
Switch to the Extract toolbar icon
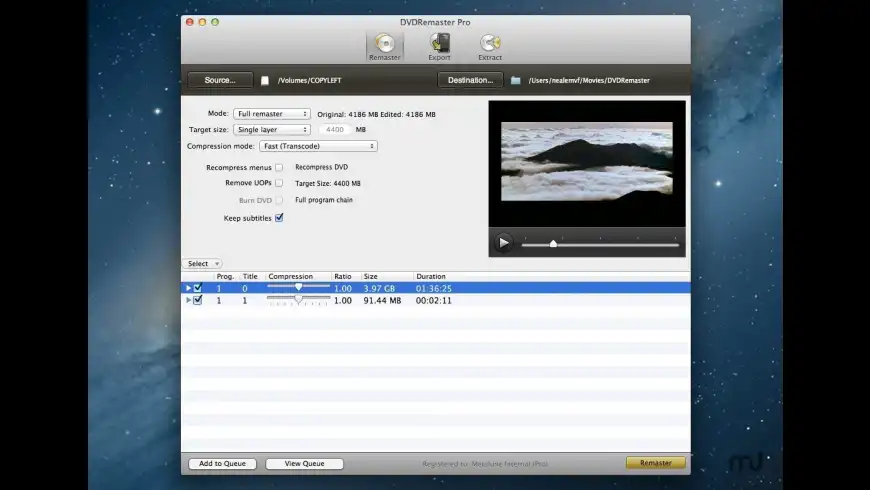click(490, 46)
